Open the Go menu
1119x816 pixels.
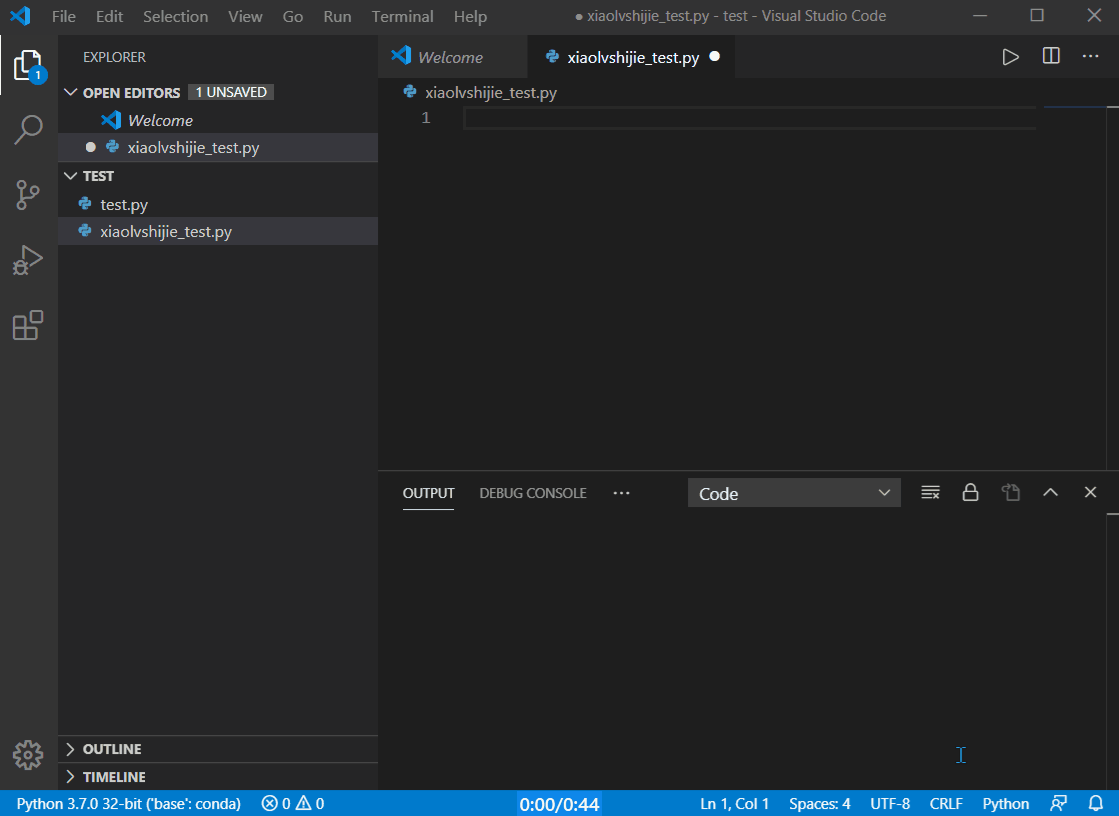coord(293,16)
